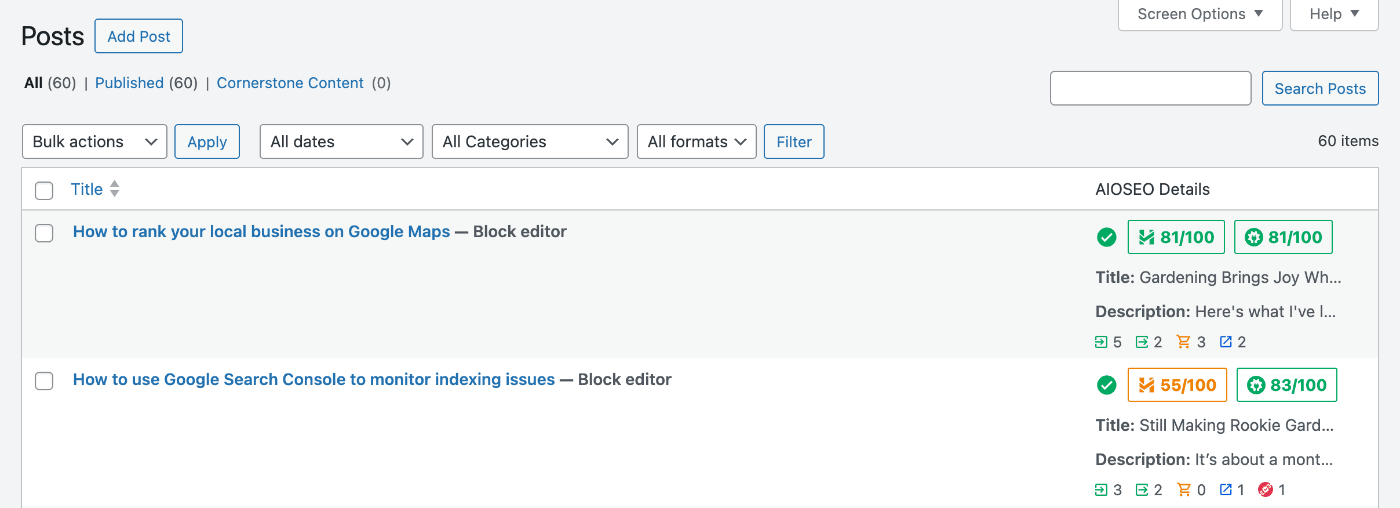This screenshot has width=1400, height=508.
Task: Show the Published (60) posts view
Action: tap(146, 83)
